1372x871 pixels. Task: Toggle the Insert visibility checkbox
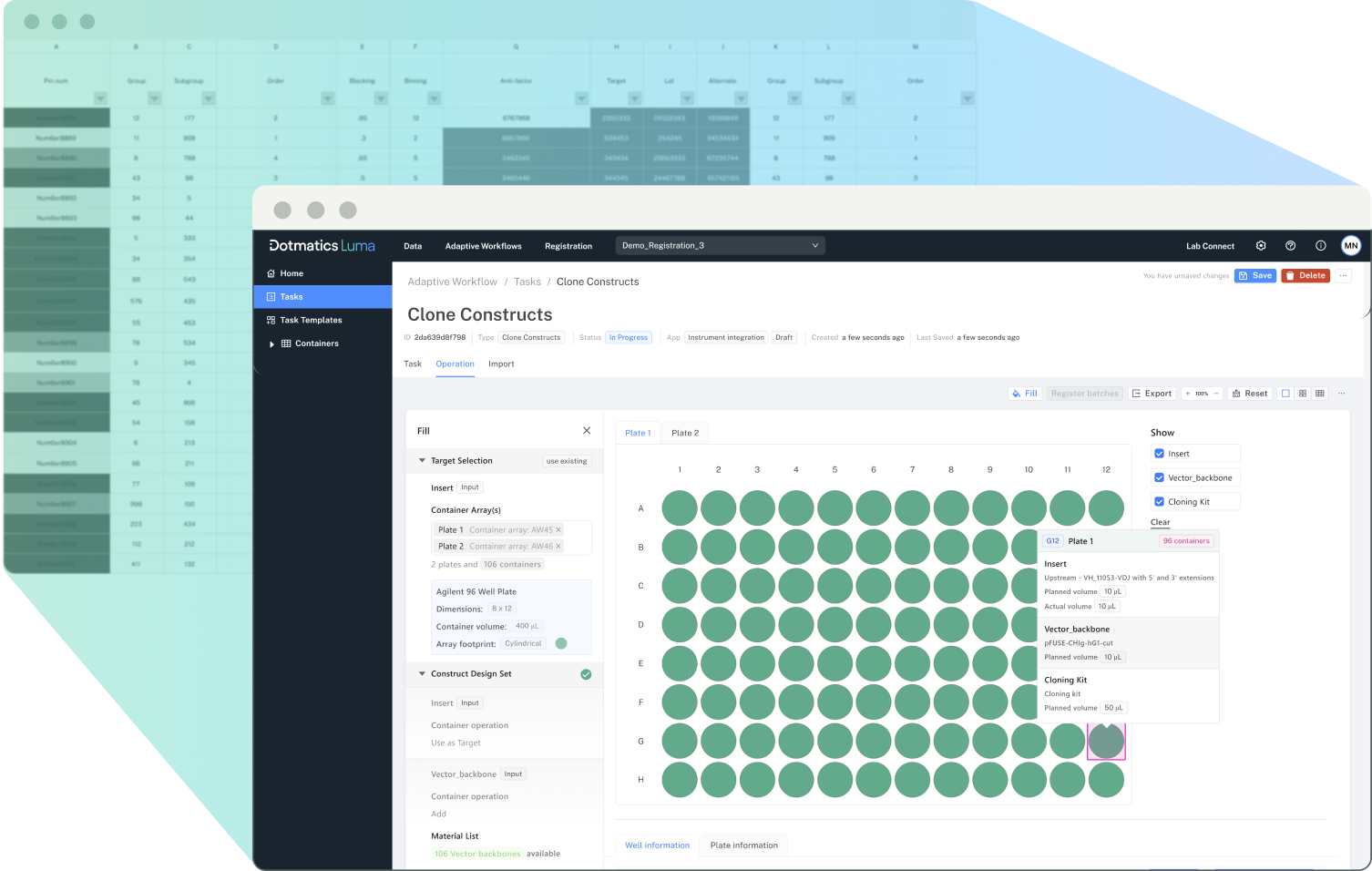pyautogui.click(x=1159, y=453)
